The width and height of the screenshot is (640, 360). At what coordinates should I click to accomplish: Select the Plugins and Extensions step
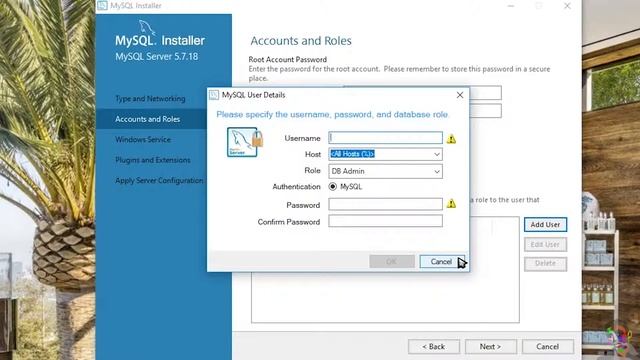[x=153, y=160]
